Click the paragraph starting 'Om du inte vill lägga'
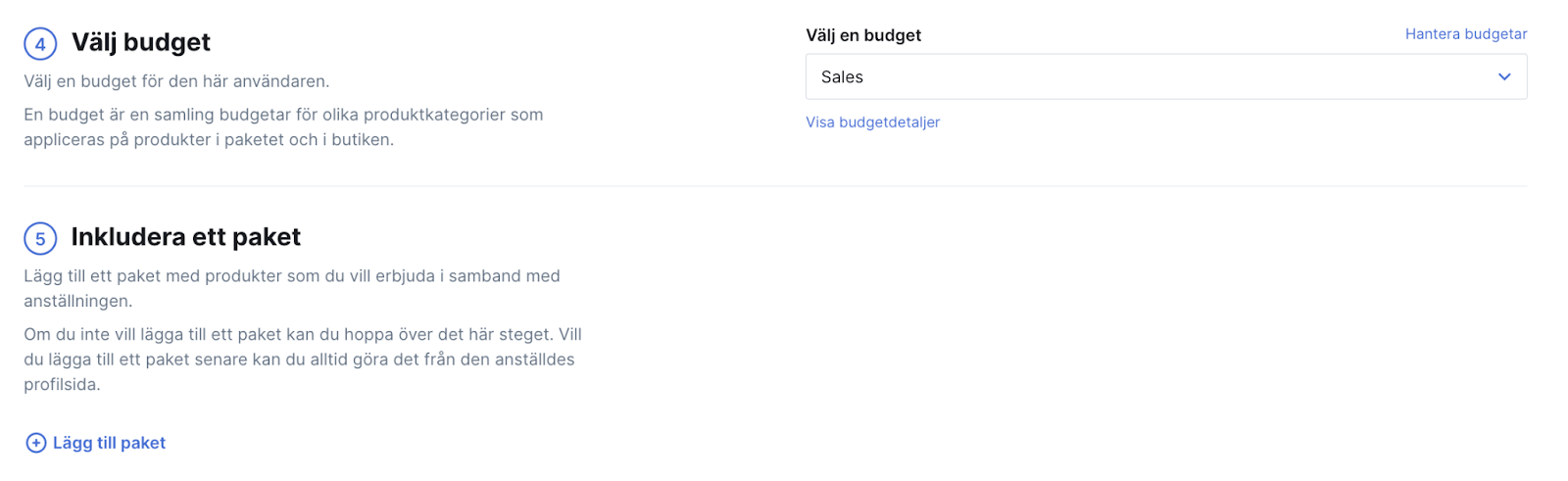 tap(303, 360)
